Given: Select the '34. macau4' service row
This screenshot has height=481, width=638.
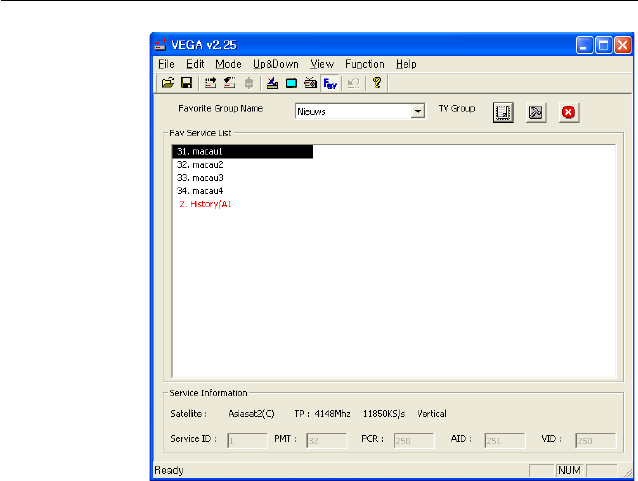Looking at the screenshot, I should point(243,191).
